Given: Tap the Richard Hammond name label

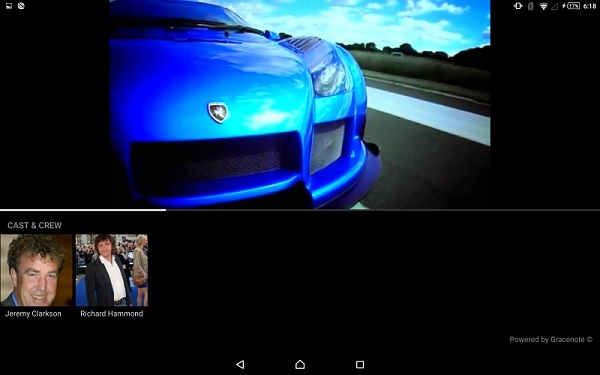Looking at the screenshot, I should point(112,314).
